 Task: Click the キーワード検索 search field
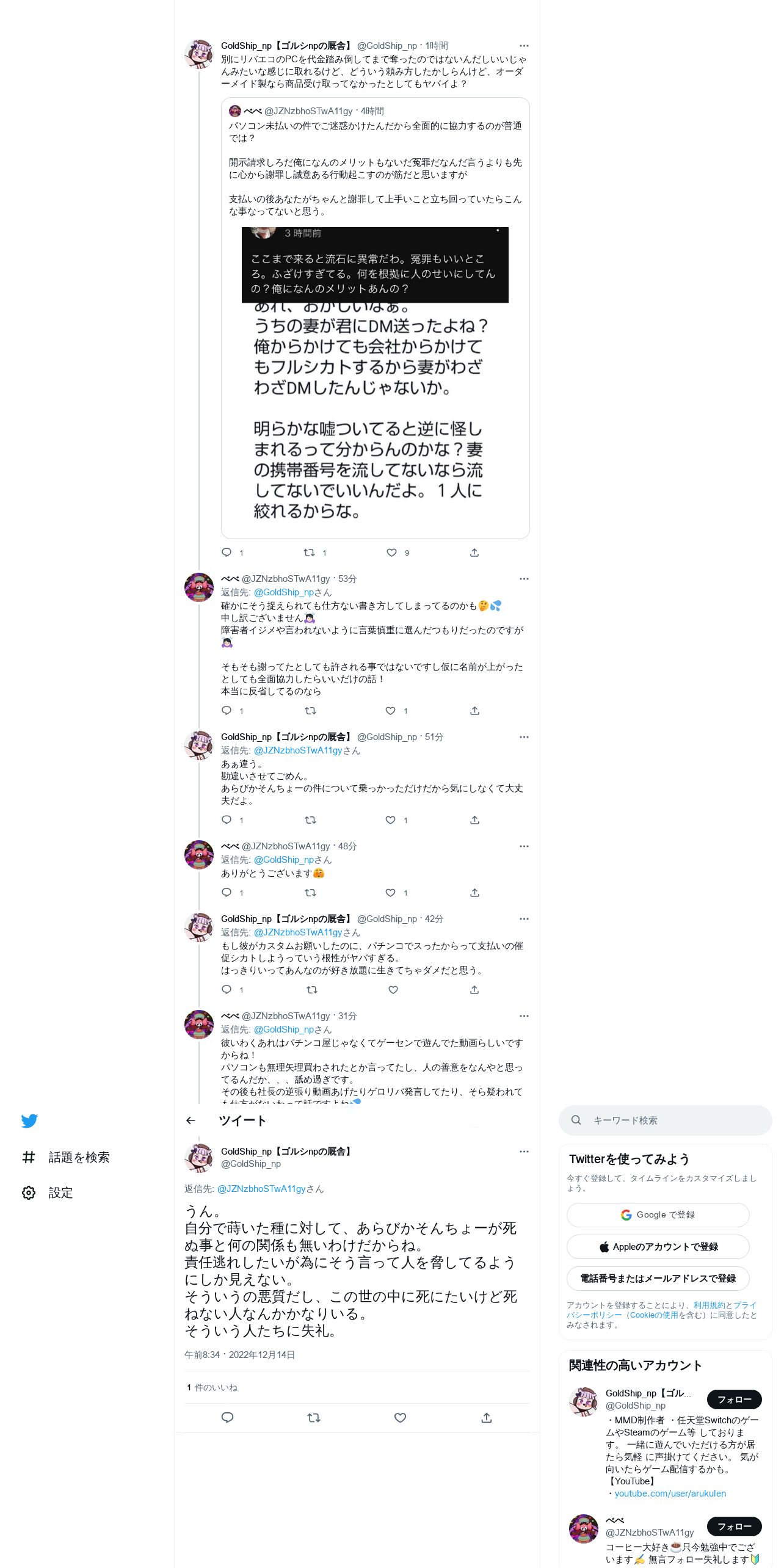click(665, 1120)
